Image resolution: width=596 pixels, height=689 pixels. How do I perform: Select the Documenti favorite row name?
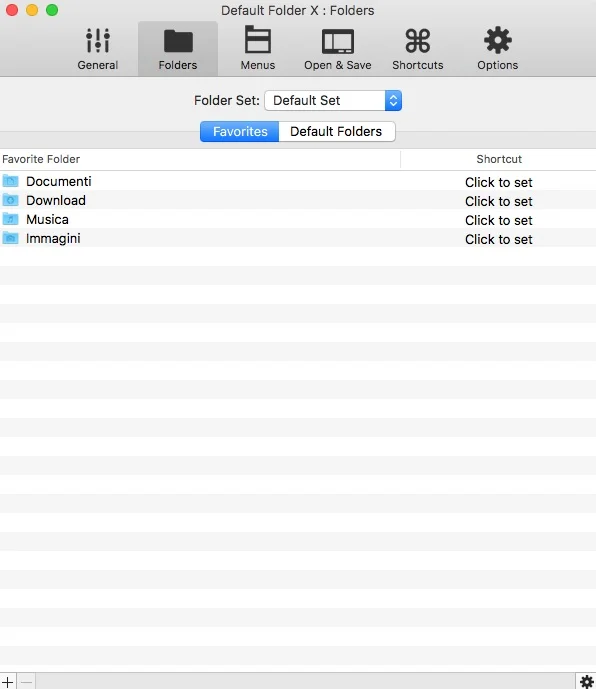tap(58, 181)
